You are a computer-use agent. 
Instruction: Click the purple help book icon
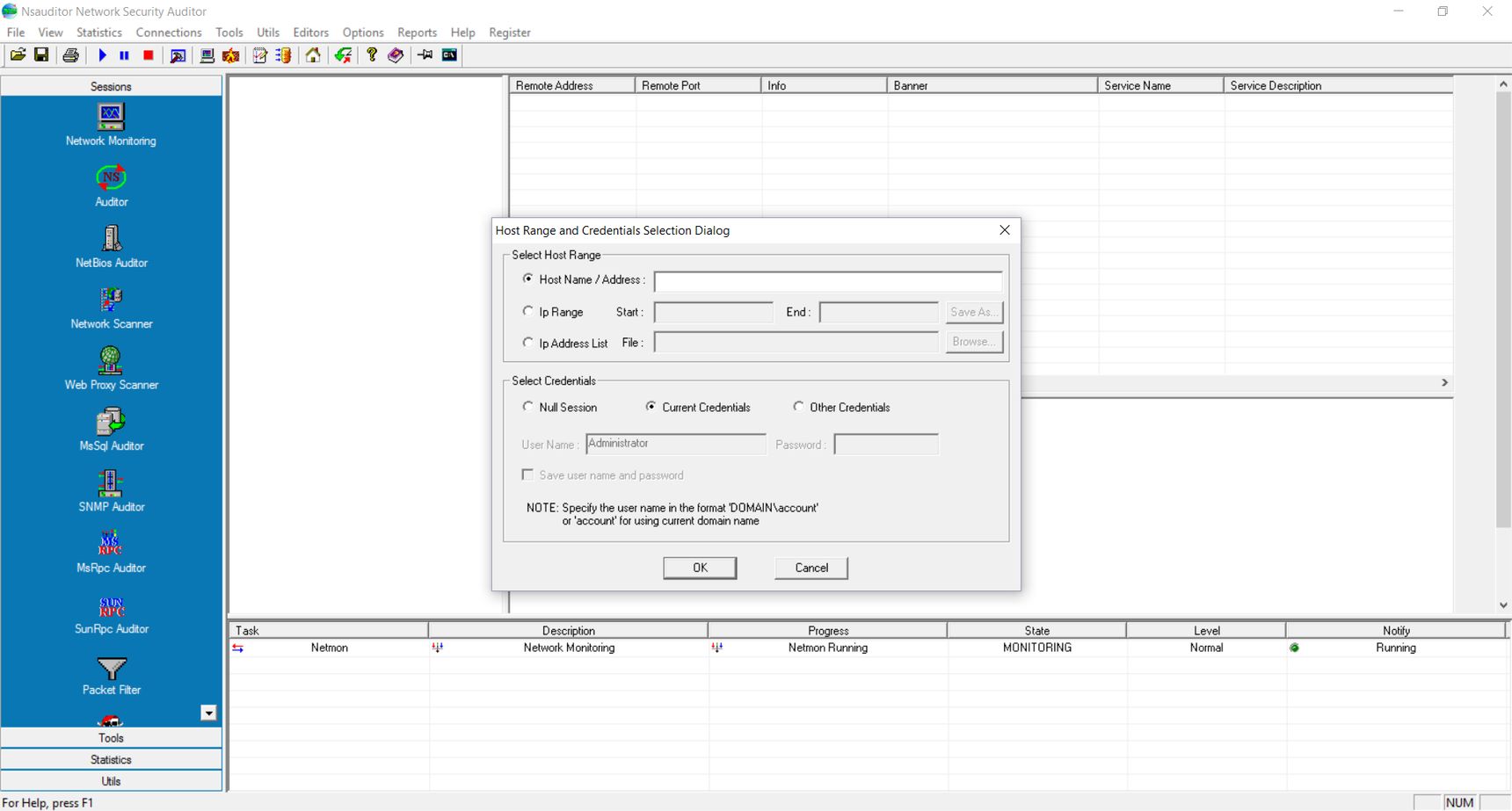click(x=396, y=55)
